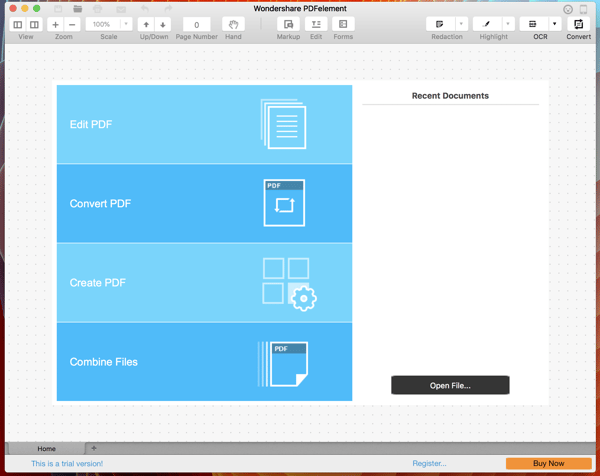Open the Forms tool
Screen dimensions: 600x476
point(343,24)
